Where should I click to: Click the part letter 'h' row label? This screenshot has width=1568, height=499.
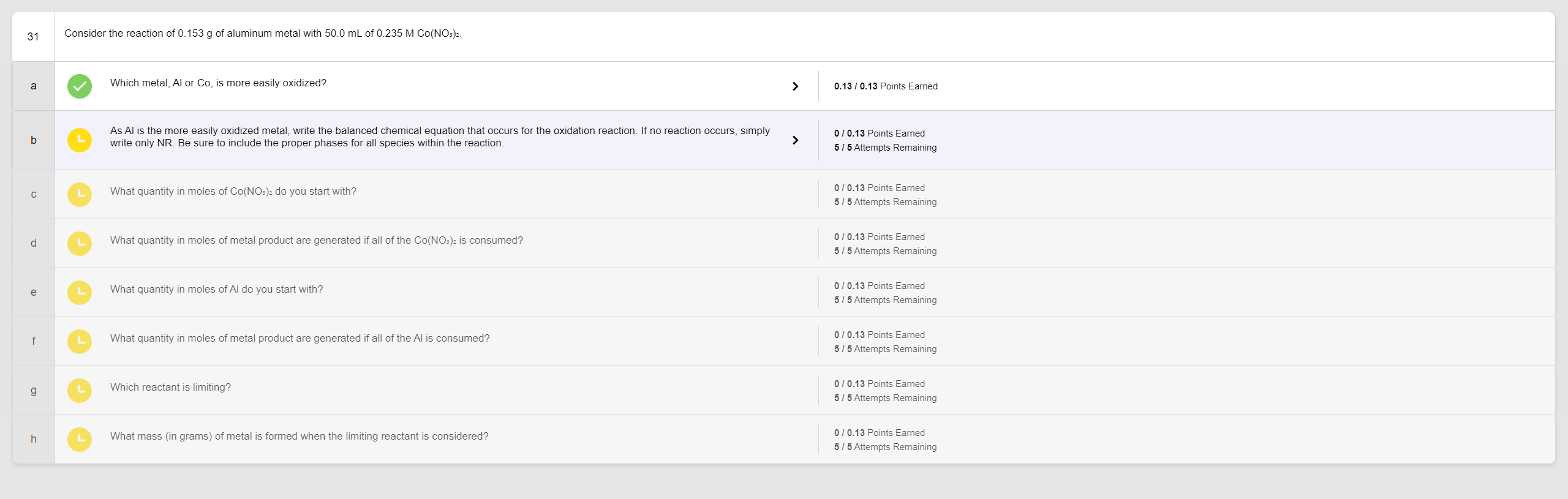pyautogui.click(x=34, y=440)
